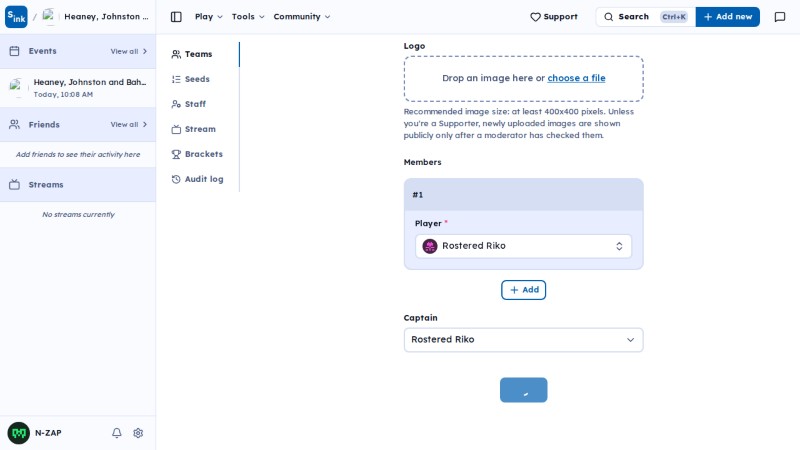
Task: View all Events
Action: click(x=129, y=52)
